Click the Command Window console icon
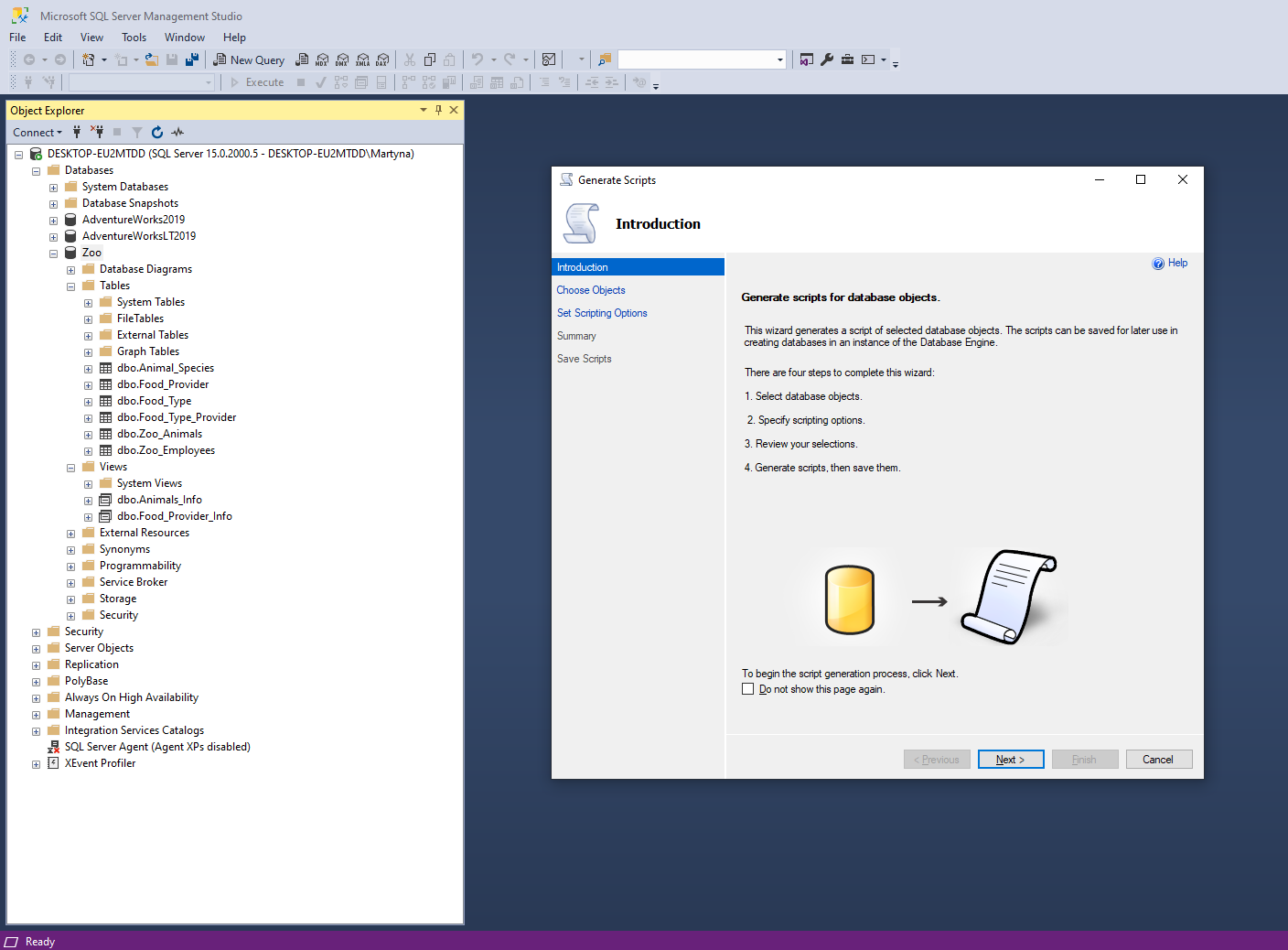This screenshot has width=1288, height=950. [868, 59]
